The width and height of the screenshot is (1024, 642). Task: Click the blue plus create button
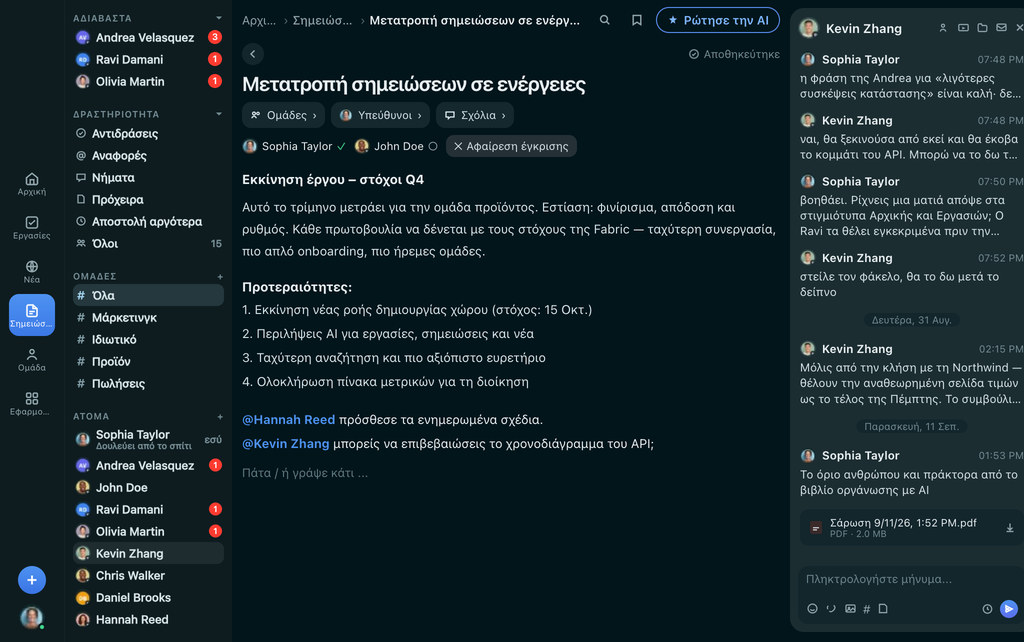(31, 580)
